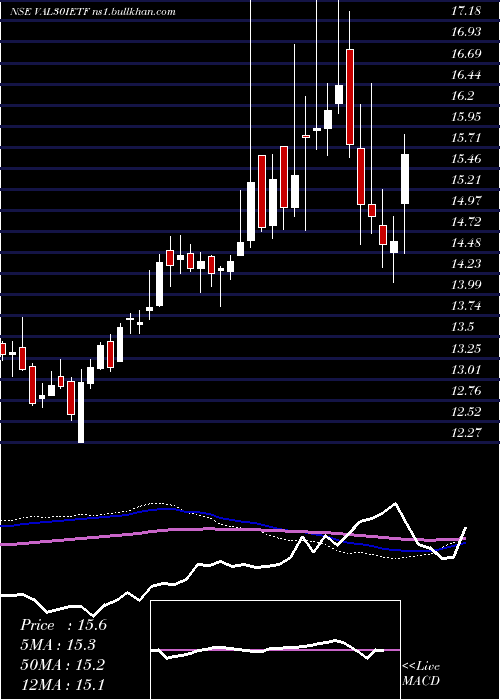Select the 17.18 price axis label
This screenshot has width=500, height=700.
466,11
